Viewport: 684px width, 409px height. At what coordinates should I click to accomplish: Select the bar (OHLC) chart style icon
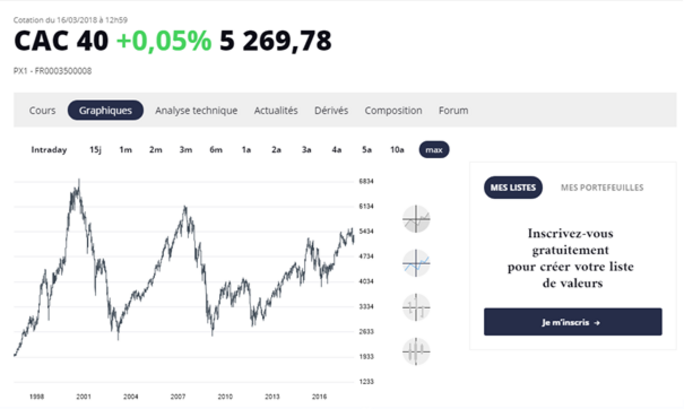point(416,307)
